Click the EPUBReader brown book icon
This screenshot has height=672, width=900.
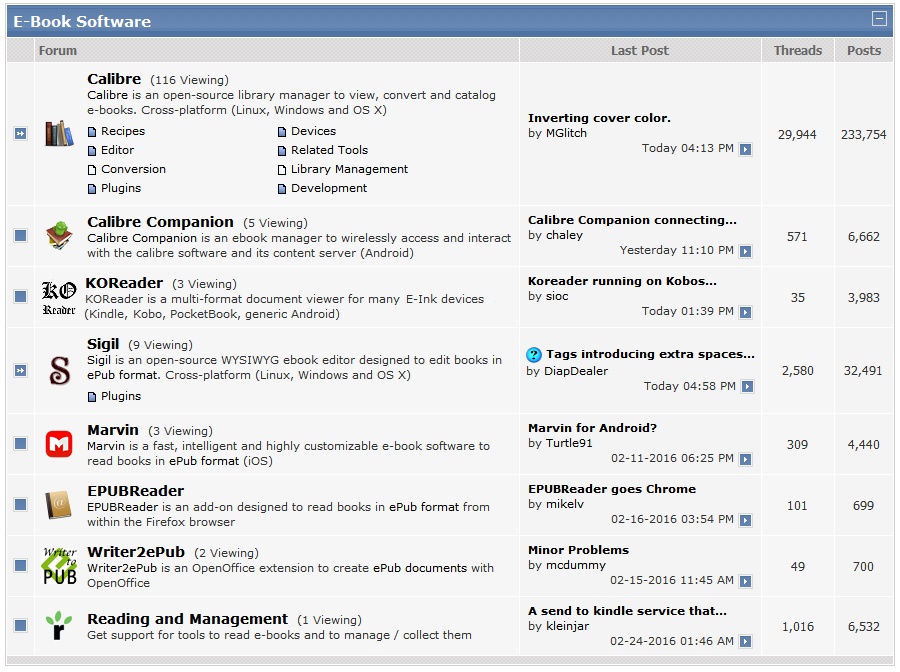pos(59,505)
